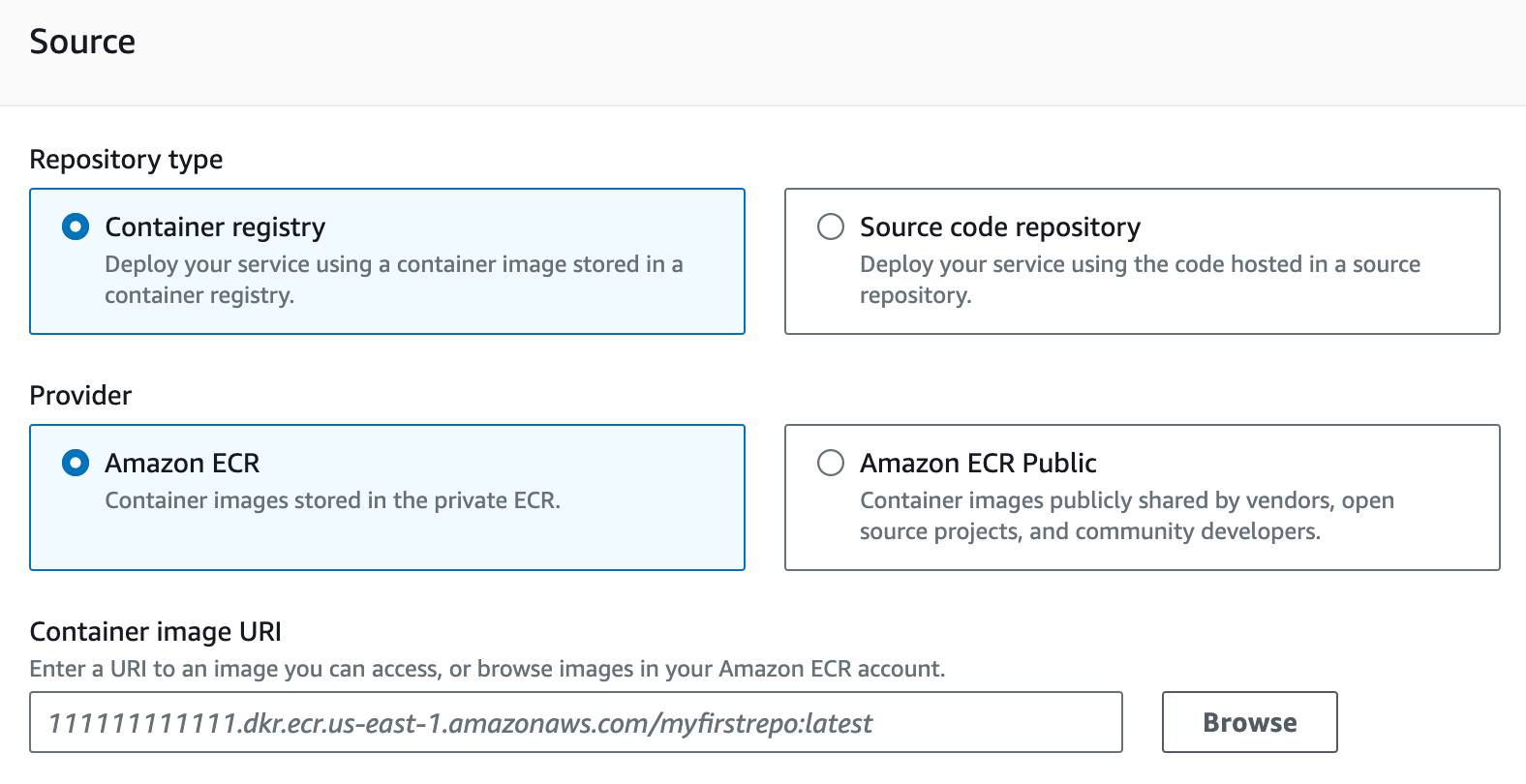1526x784 pixels.
Task: Click the 'Amazon ECR Public' option title
Action: [978, 463]
